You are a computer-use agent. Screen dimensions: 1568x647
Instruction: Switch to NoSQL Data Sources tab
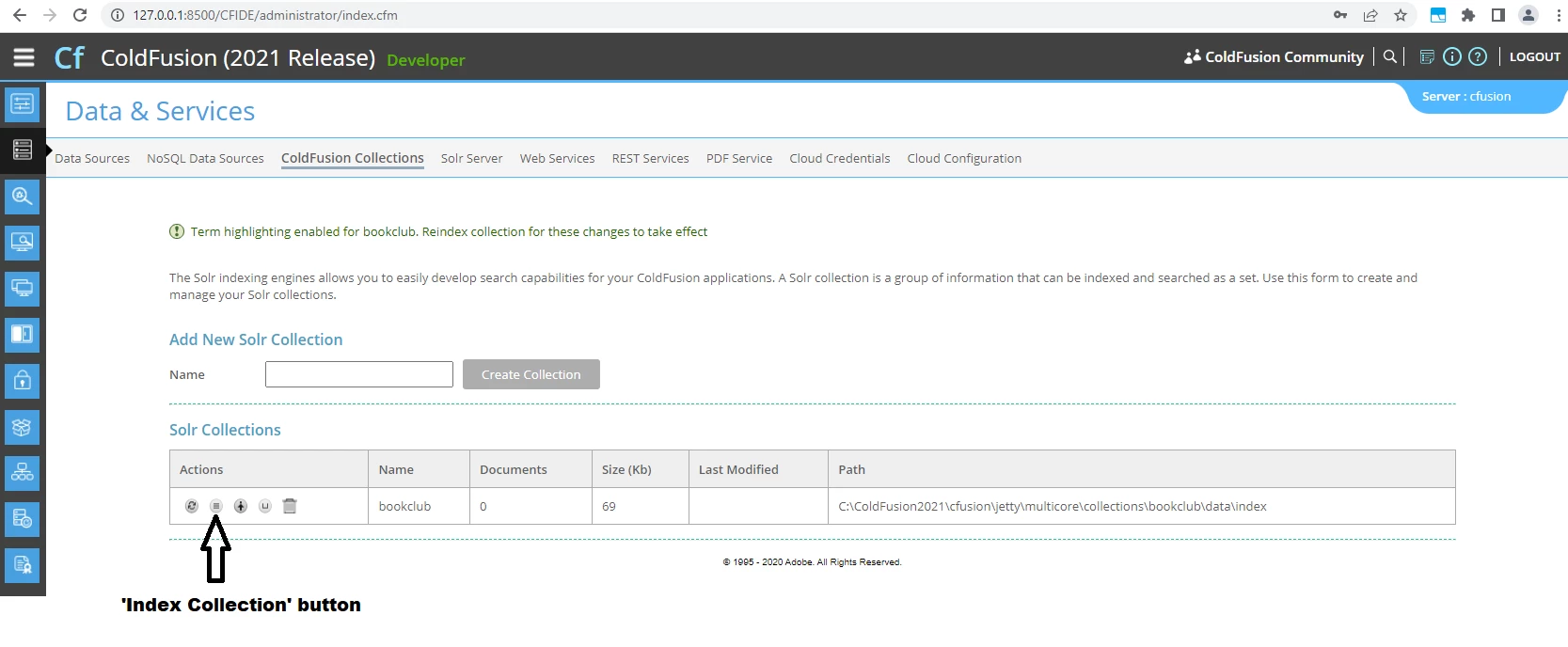205,158
